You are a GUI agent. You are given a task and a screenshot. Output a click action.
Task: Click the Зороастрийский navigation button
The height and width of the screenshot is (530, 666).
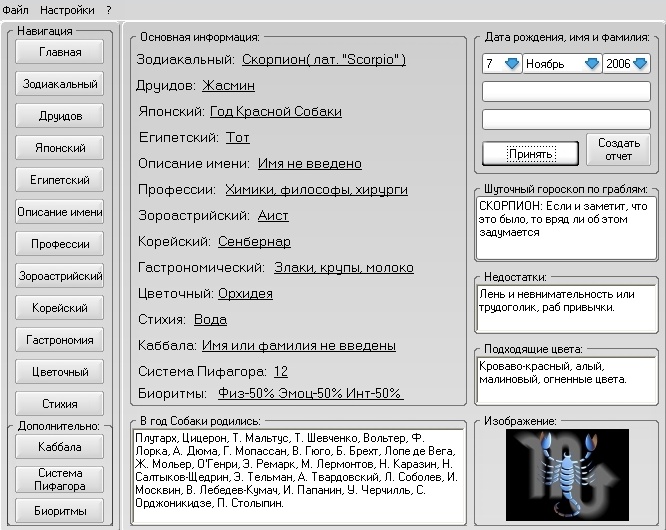click(x=59, y=276)
